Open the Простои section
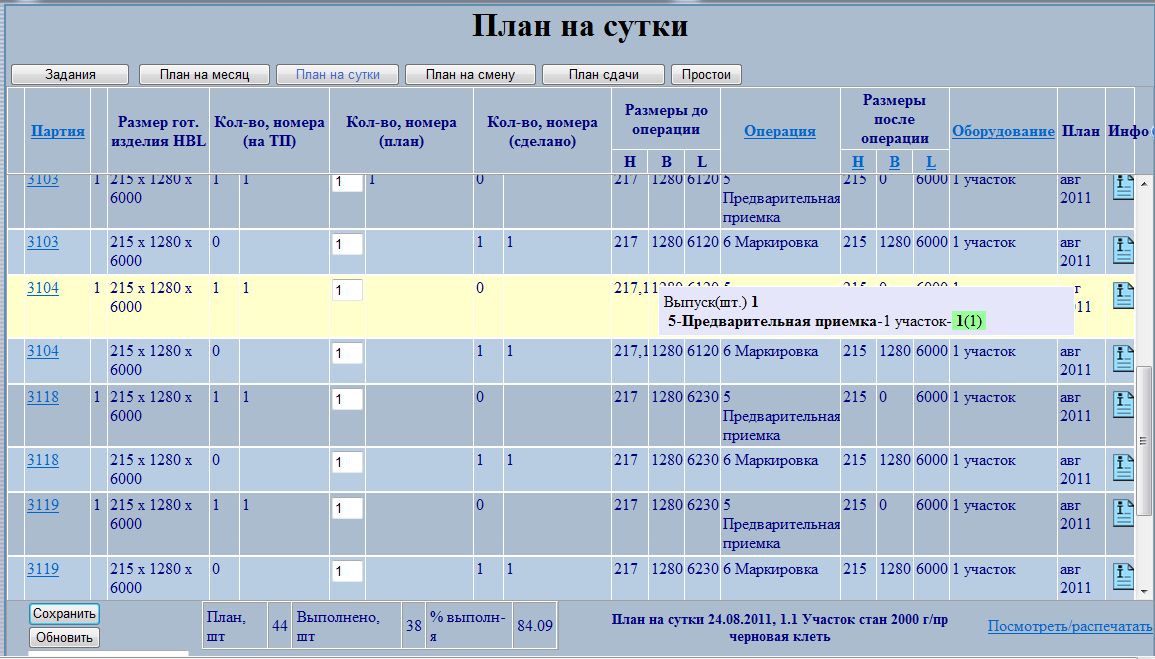The height and width of the screenshot is (659, 1155). click(x=707, y=74)
